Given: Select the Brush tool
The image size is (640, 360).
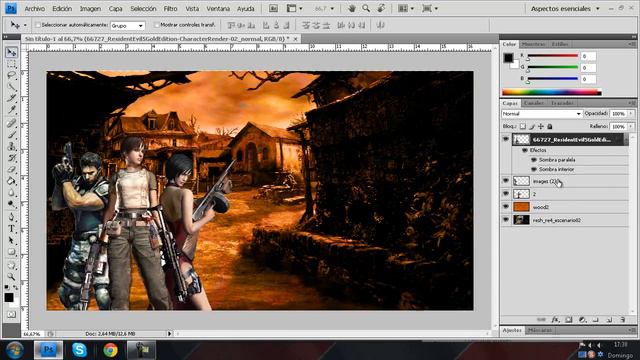Looking at the screenshot, I should click(x=11, y=135).
